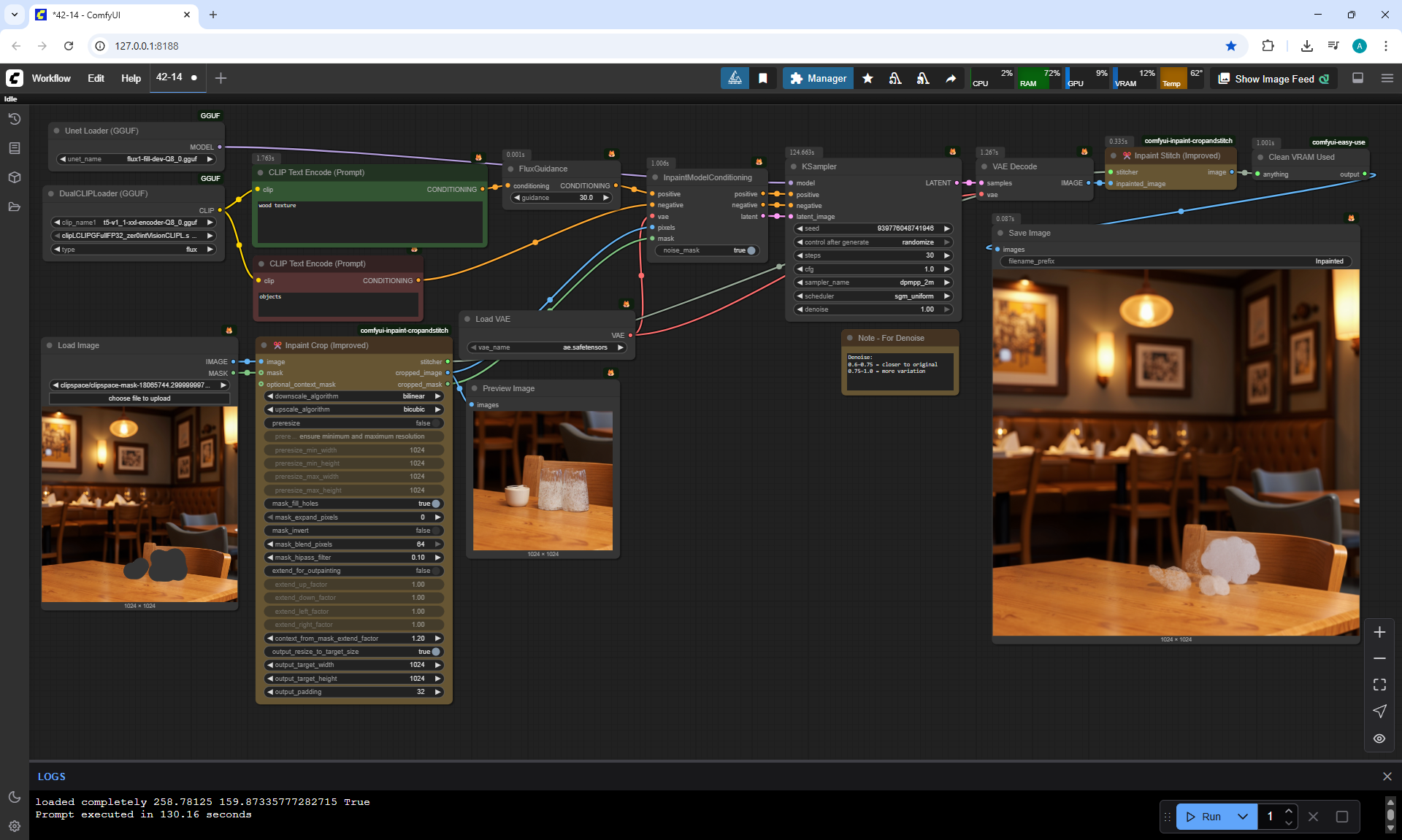Toggle mask_fill_holes switch
This screenshot has width=1402, height=840.
click(436, 504)
